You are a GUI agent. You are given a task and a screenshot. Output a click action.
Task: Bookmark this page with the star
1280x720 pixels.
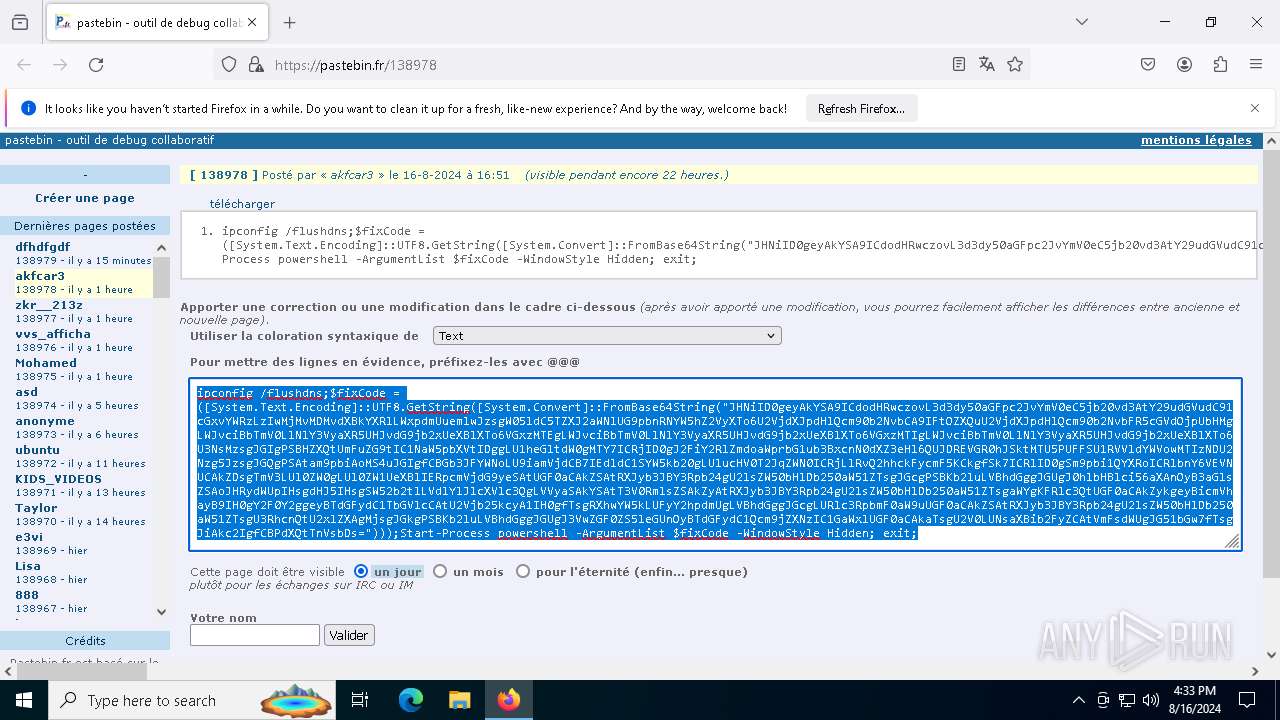click(1015, 64)
